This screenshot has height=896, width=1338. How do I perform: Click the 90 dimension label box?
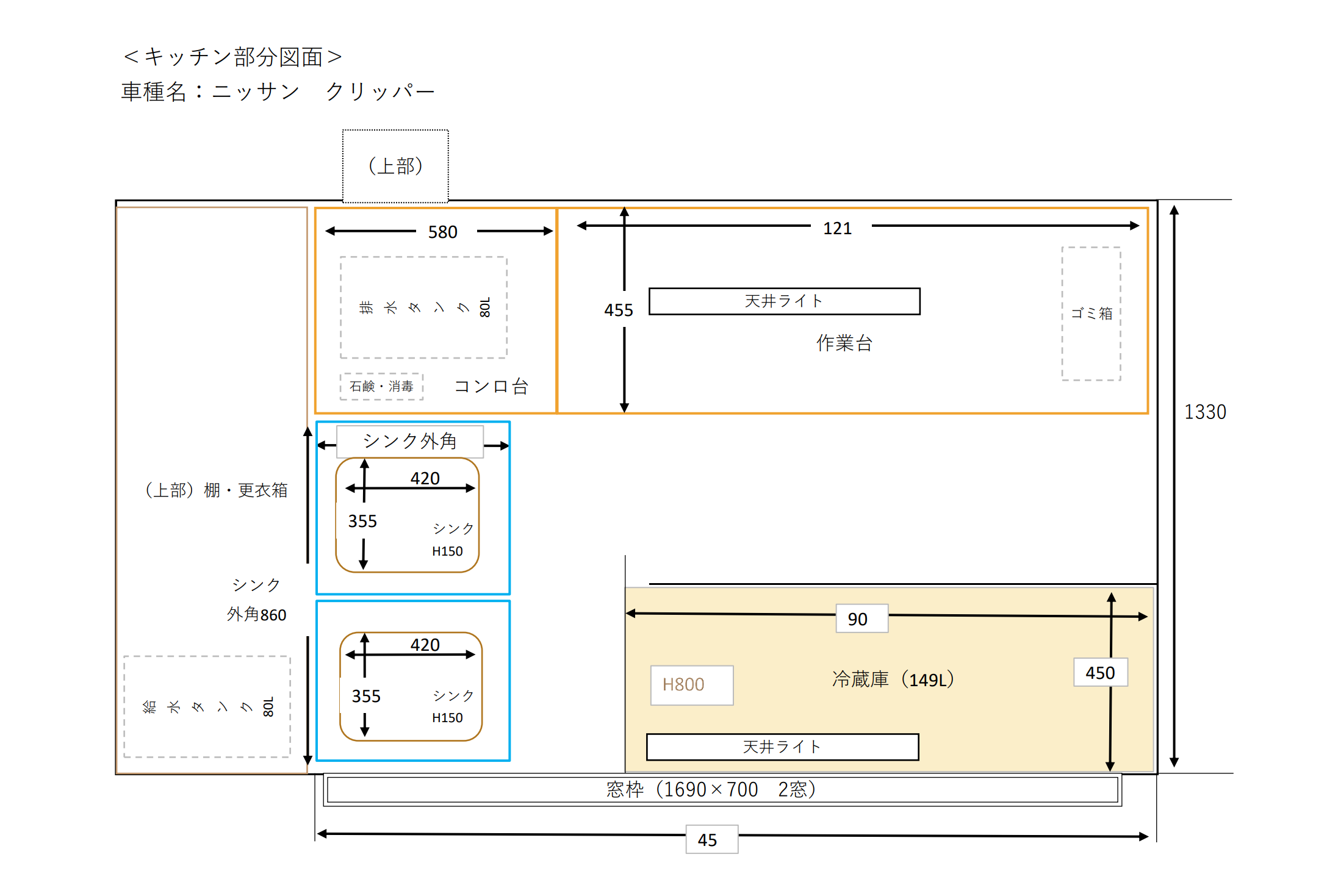862,618
